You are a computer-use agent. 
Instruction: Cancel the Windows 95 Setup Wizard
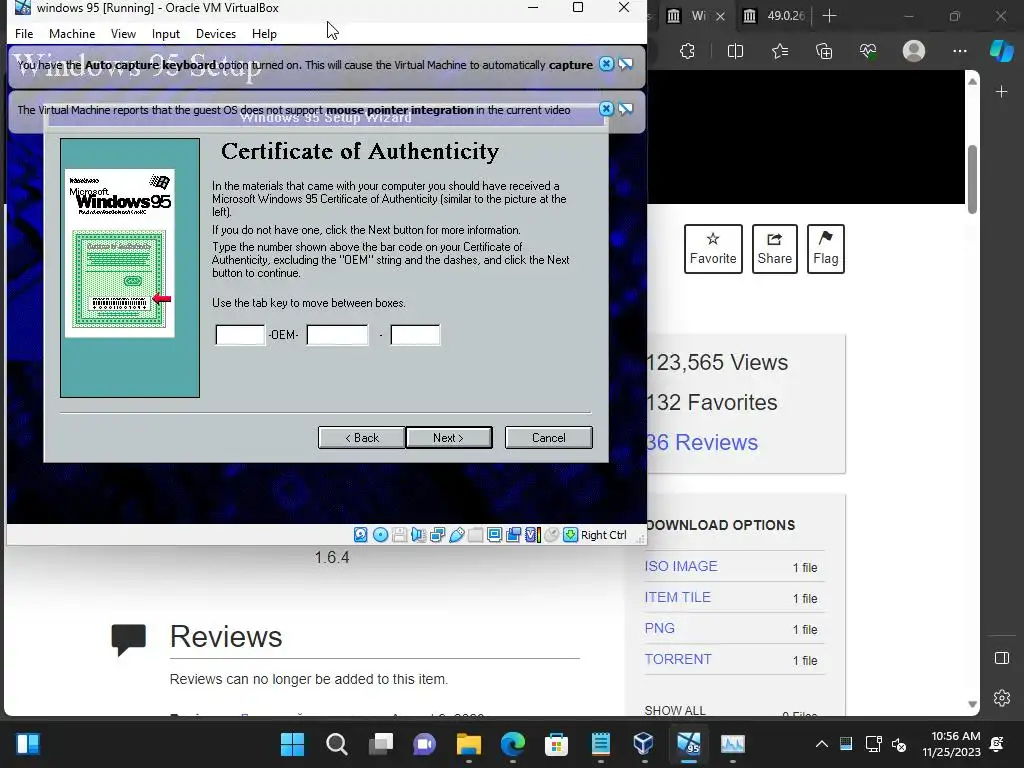pos(549,438)
